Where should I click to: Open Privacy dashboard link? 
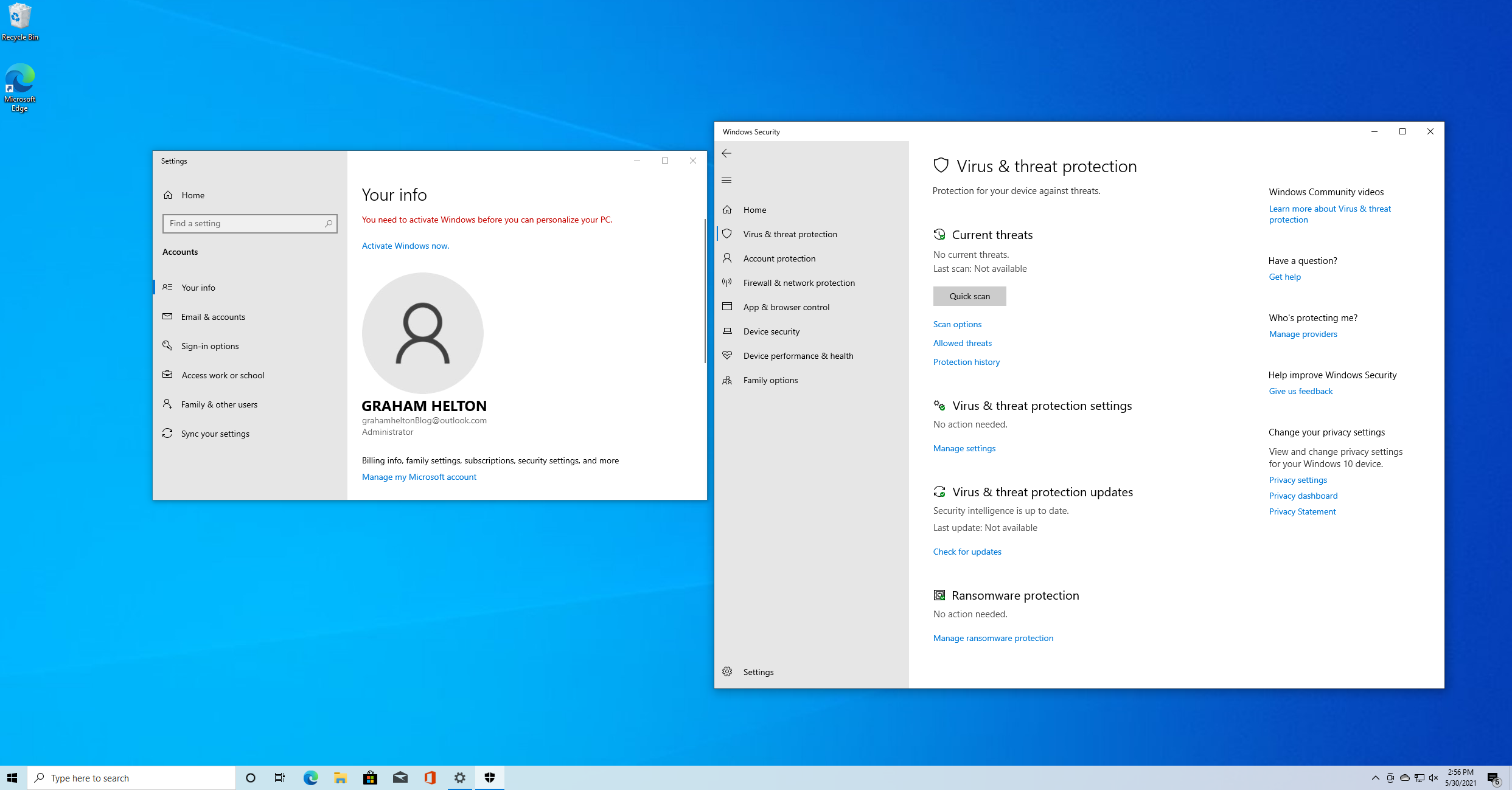[1303, 496]
